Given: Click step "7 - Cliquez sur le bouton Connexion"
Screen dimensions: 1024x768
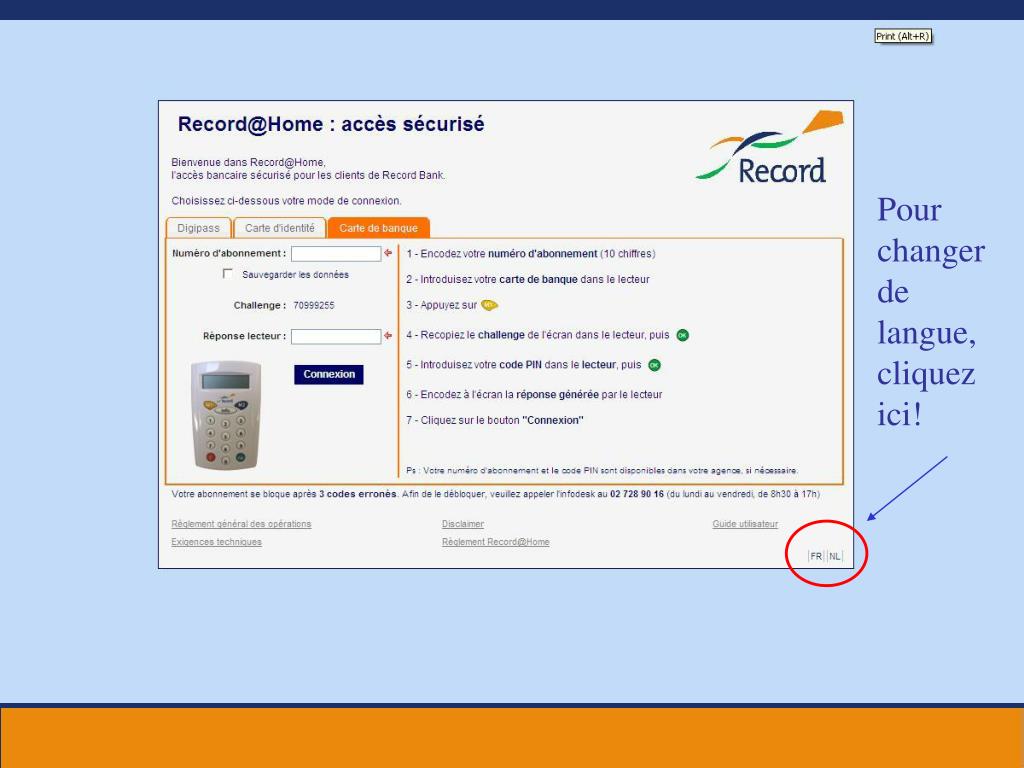Looking at the screenshot, I should [x=495, y=421].
